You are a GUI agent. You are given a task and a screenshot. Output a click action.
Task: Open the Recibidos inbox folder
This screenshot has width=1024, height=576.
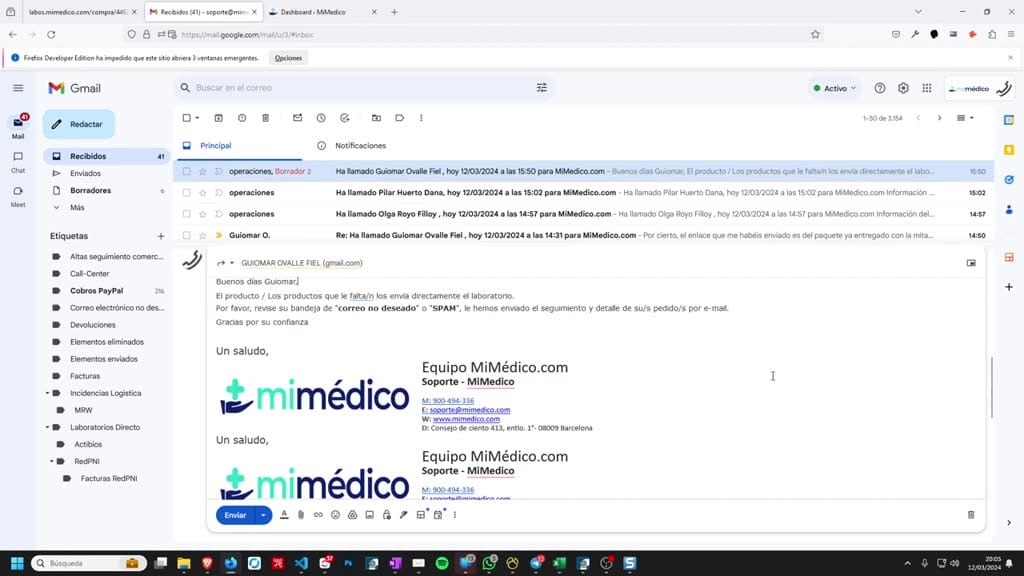[107, 156]
